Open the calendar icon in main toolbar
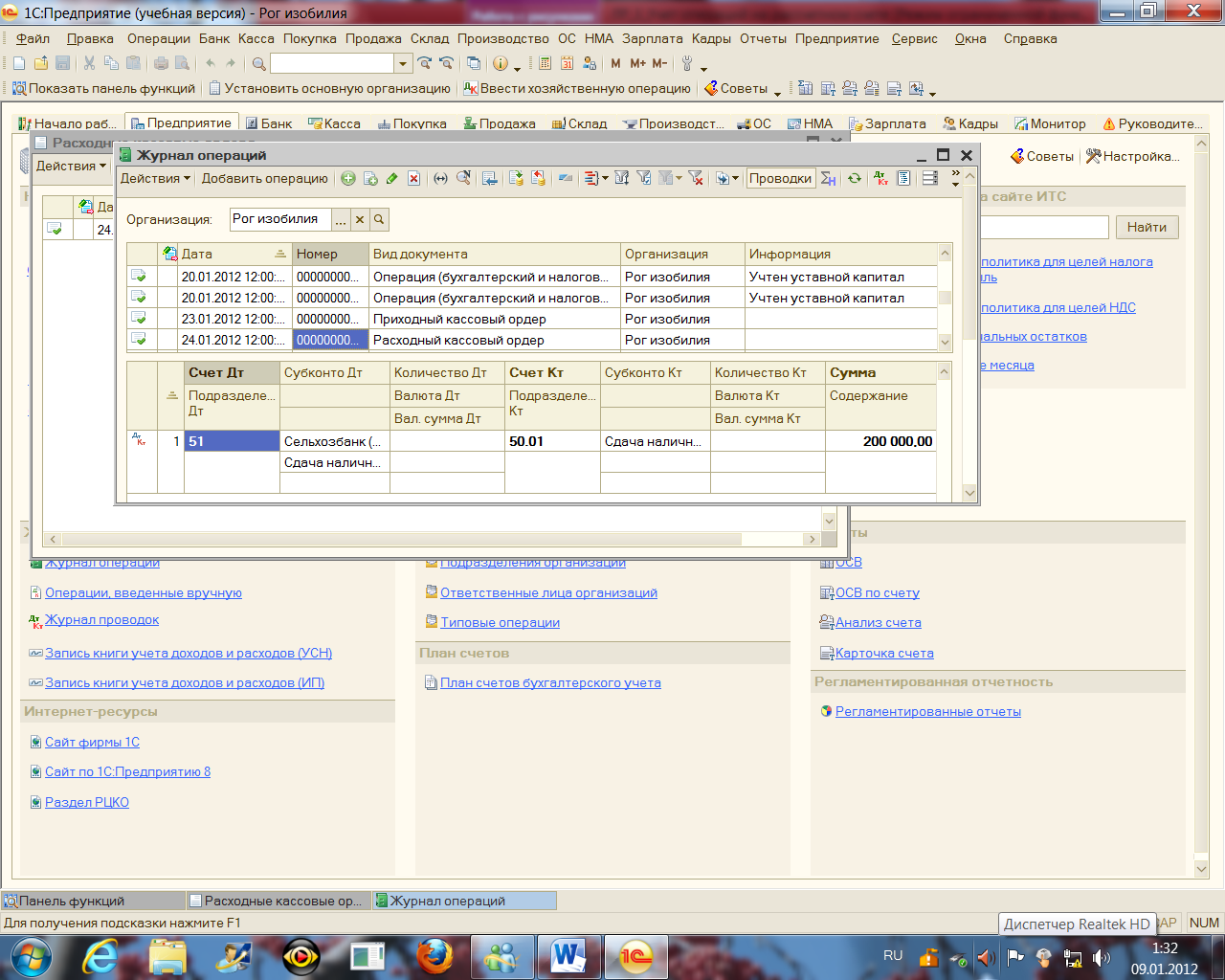 click(567, 63)
